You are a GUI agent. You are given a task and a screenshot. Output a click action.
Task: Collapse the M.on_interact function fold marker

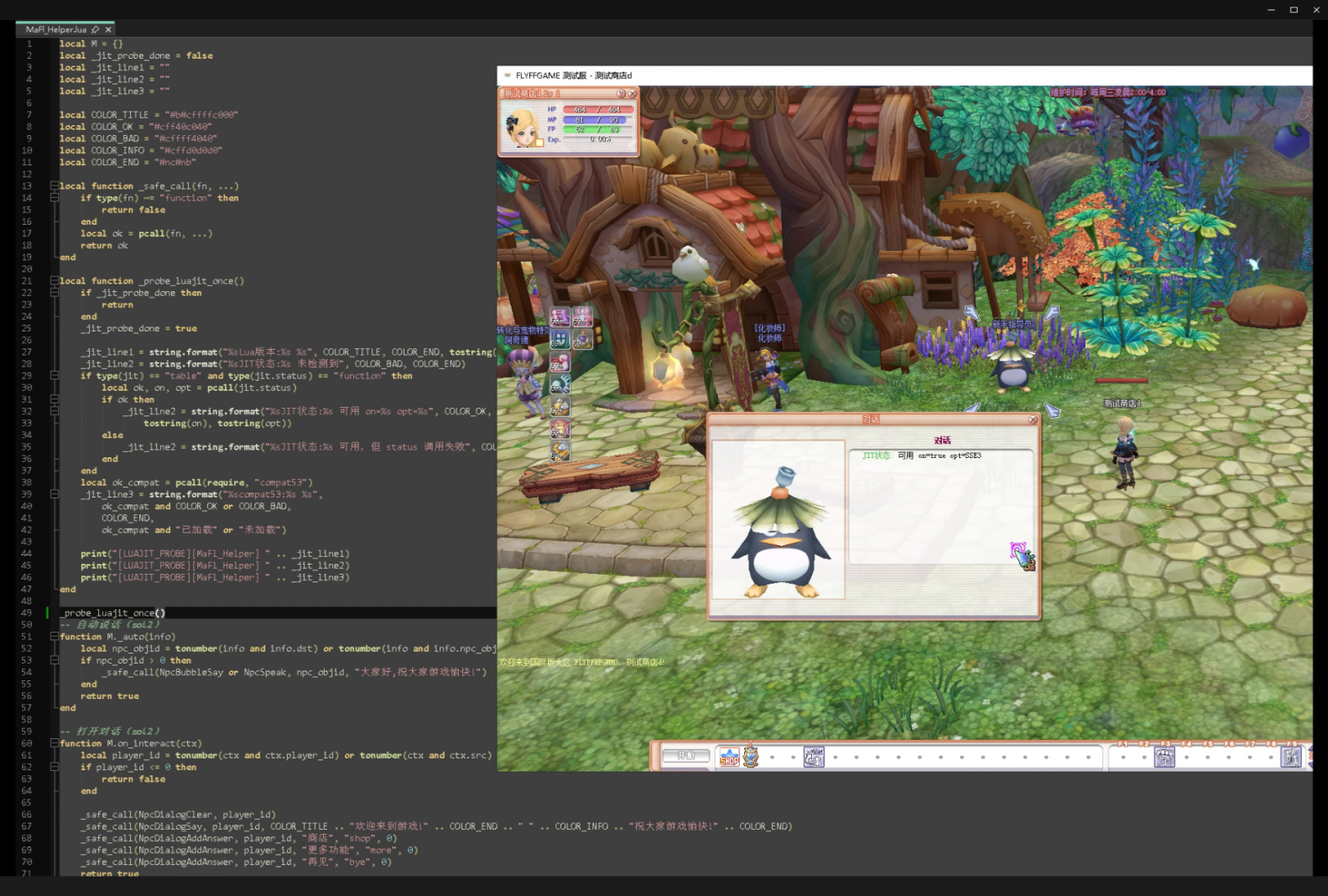pyautogui.click(x=55, y=743)
